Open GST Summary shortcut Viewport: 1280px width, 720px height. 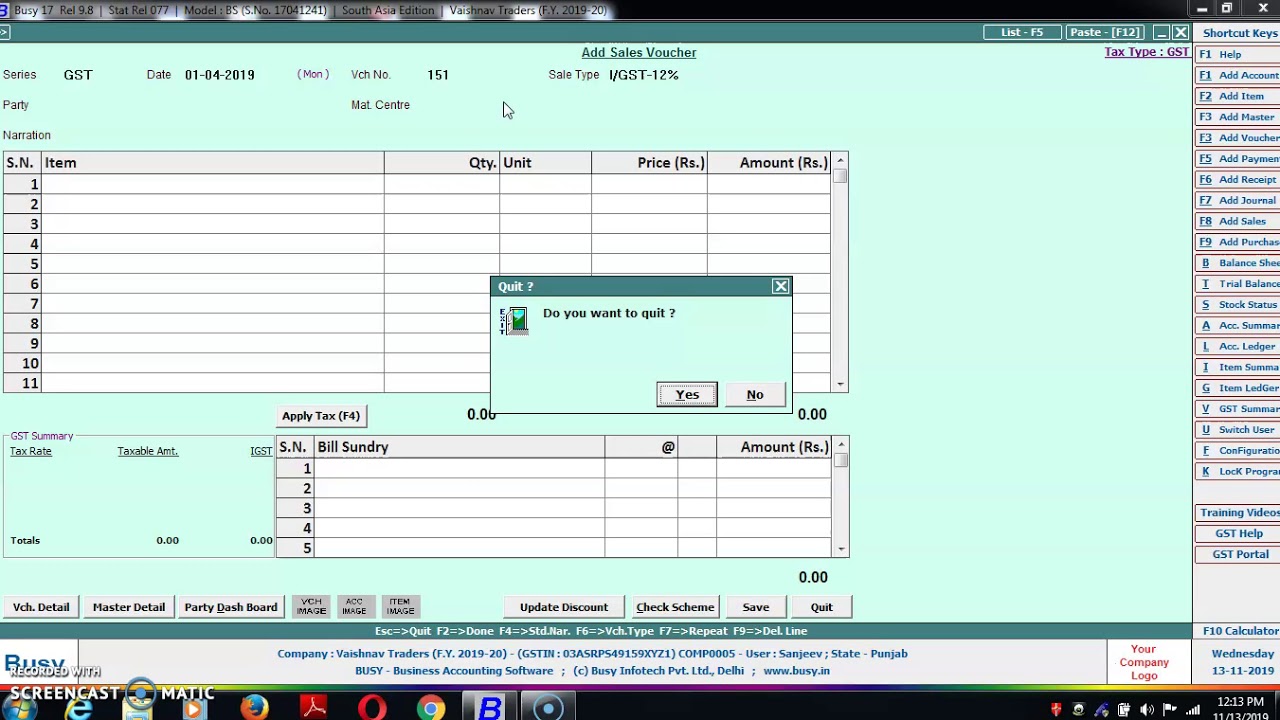coord(1237,409)
